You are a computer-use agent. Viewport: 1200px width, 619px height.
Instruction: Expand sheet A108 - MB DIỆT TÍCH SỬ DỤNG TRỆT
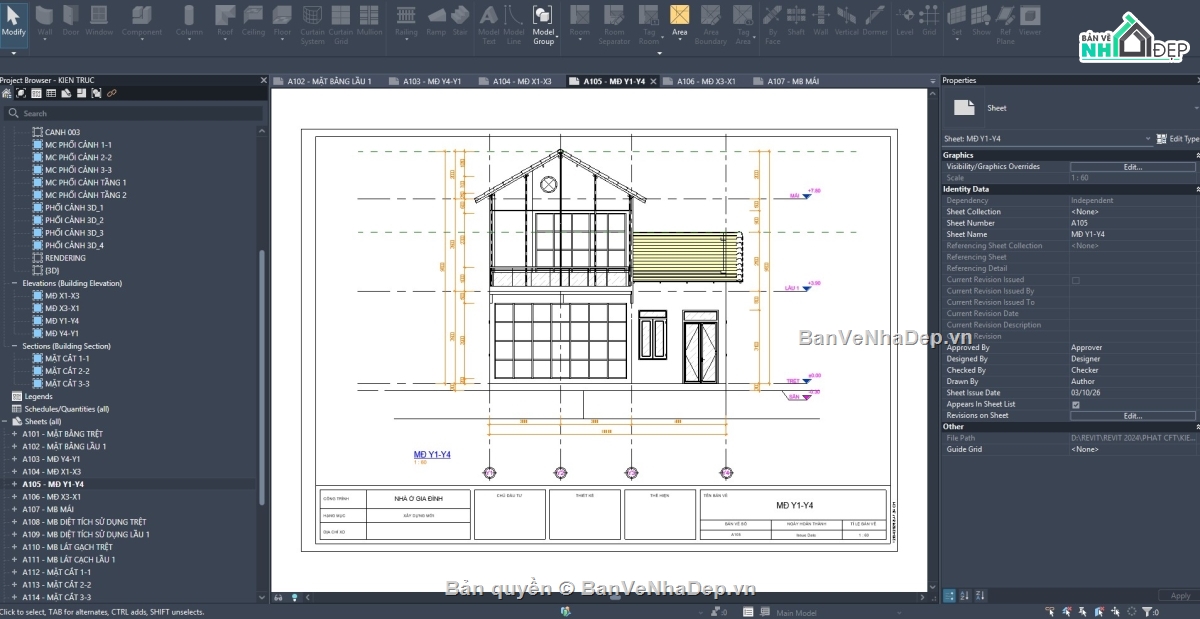coord(14,522)
